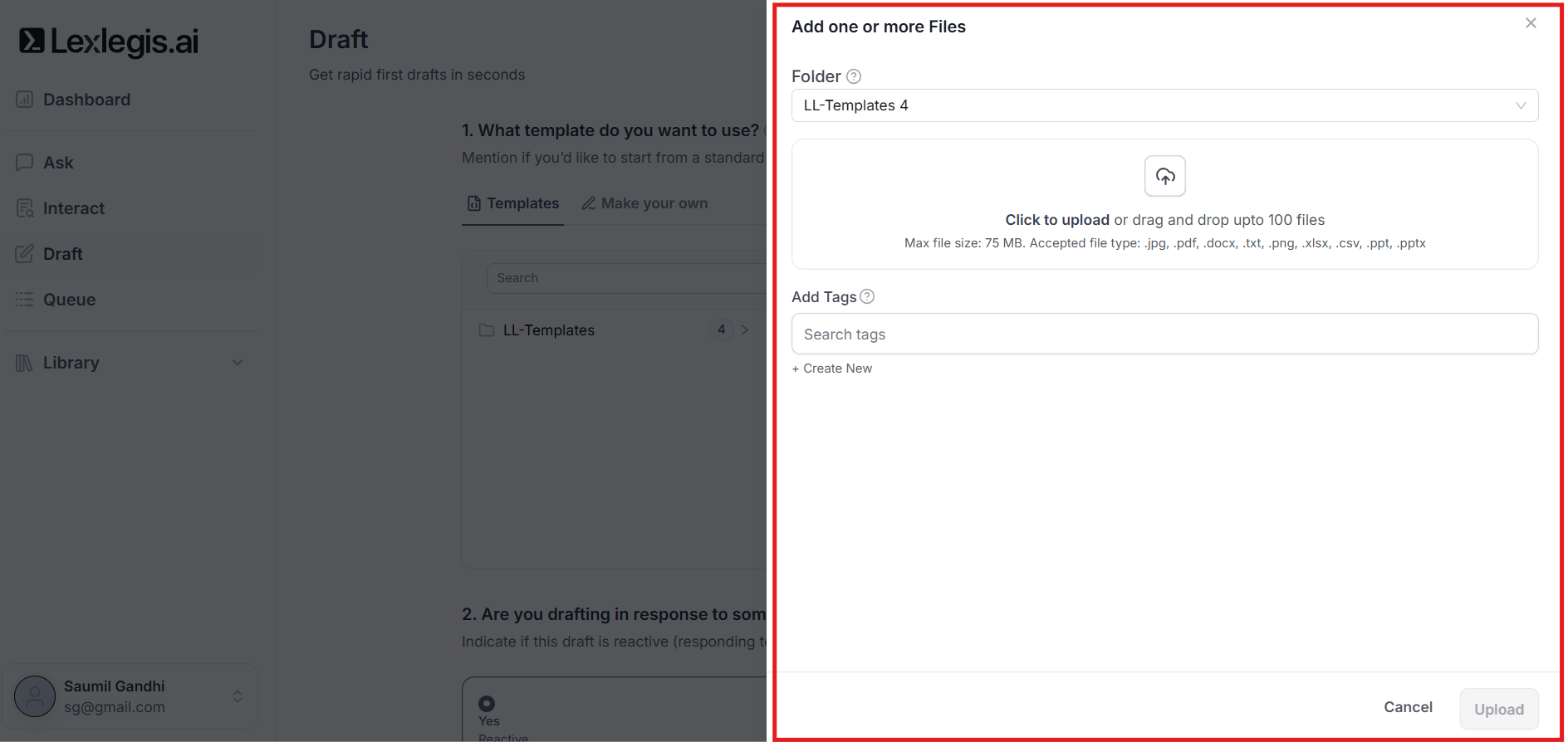Click the Cancel button
1568x742 pixels.
click(1407, 707)
